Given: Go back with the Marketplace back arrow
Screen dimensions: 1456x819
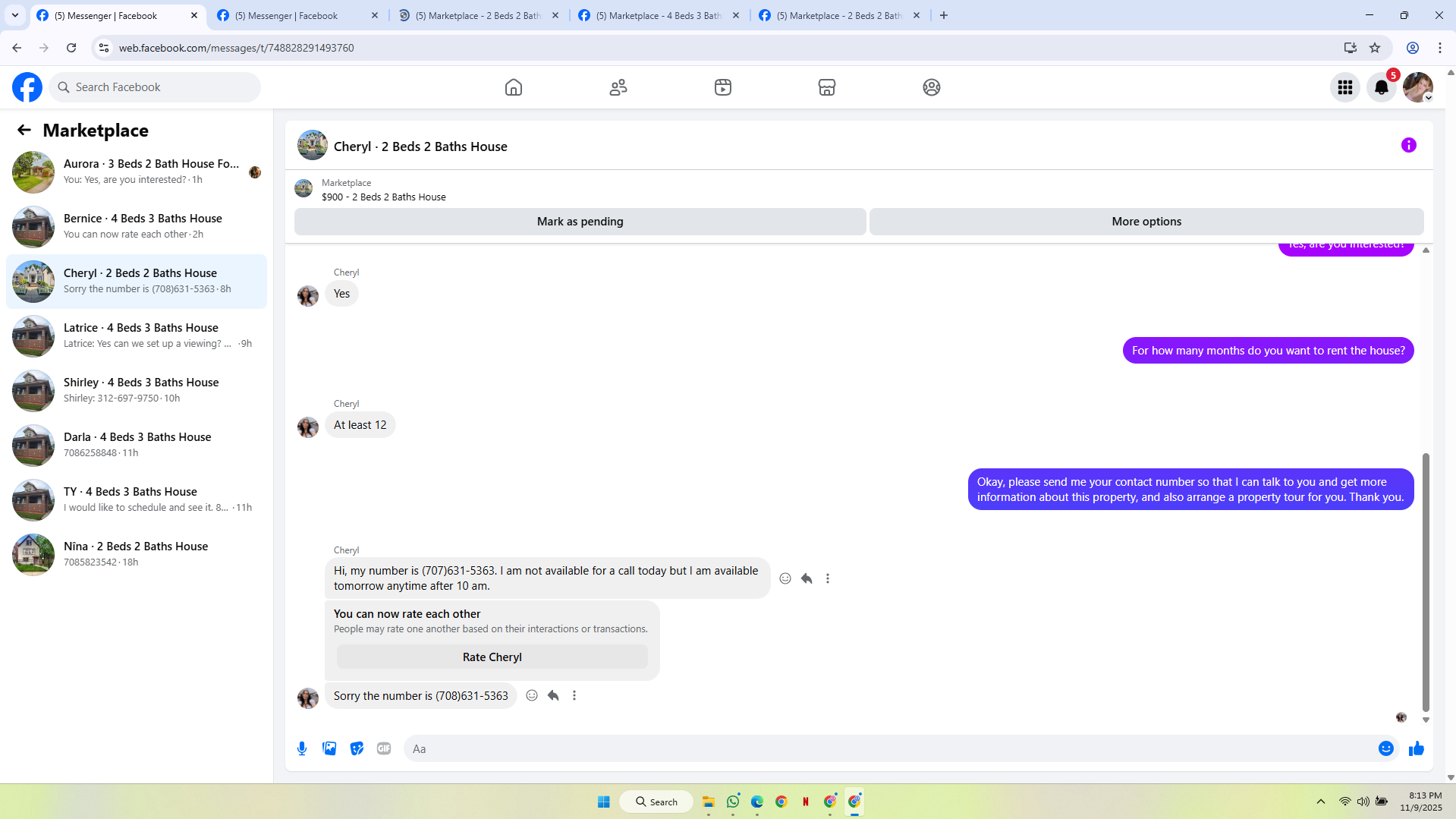Looking at the screenshot, I should tap(24, 131).
